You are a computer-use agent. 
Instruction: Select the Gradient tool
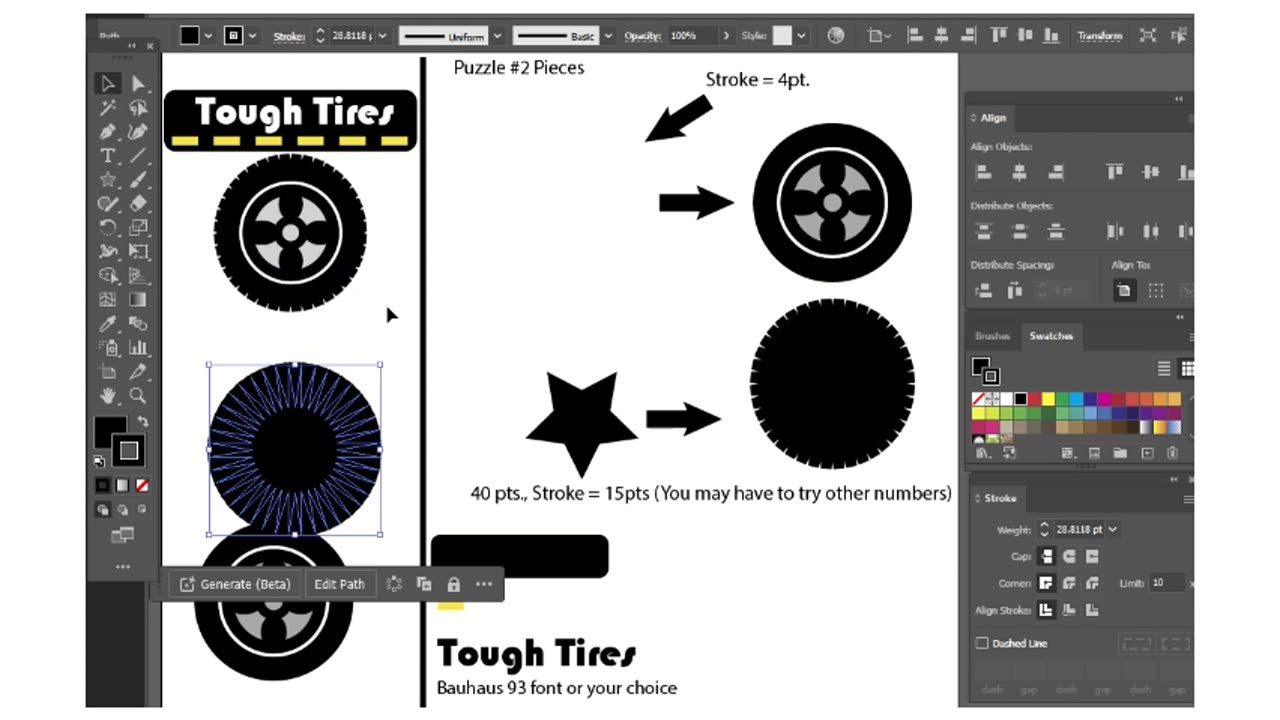tap(138, 299)
